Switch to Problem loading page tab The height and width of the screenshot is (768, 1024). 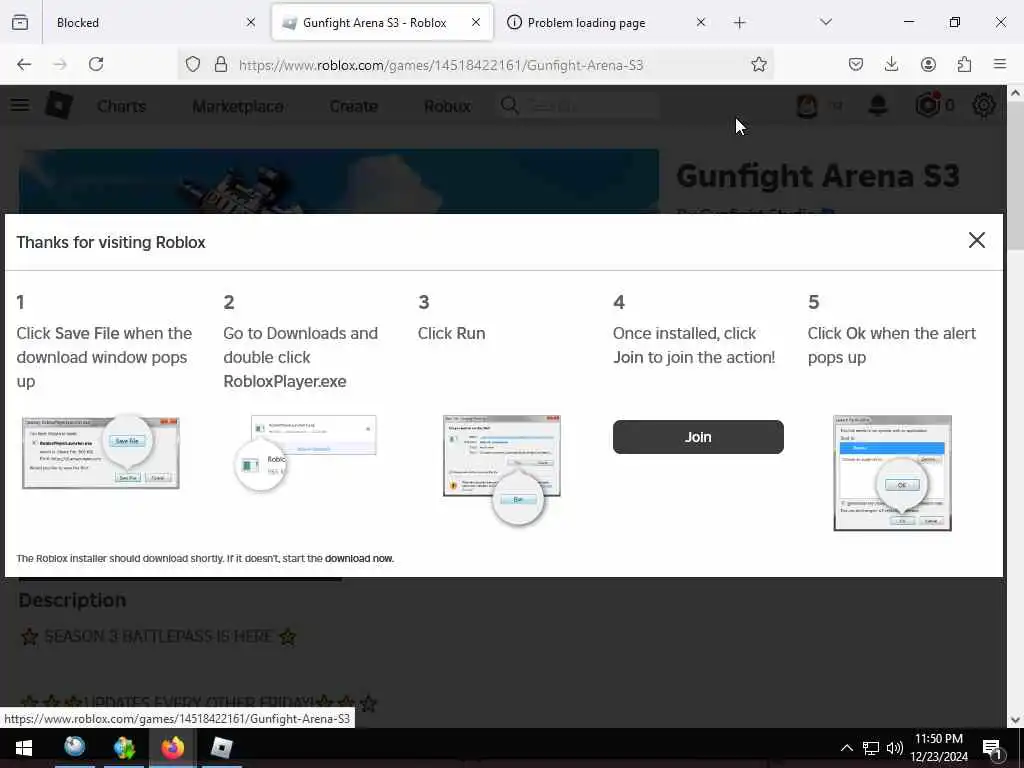pos(607,22)
